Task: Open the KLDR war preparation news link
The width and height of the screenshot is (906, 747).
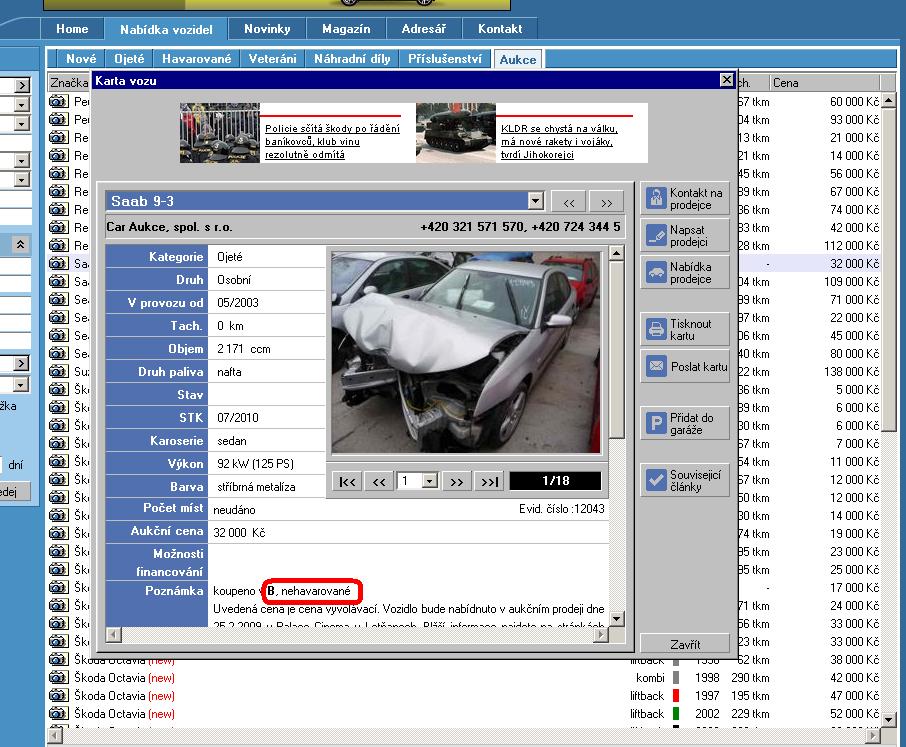Action: 559,142
